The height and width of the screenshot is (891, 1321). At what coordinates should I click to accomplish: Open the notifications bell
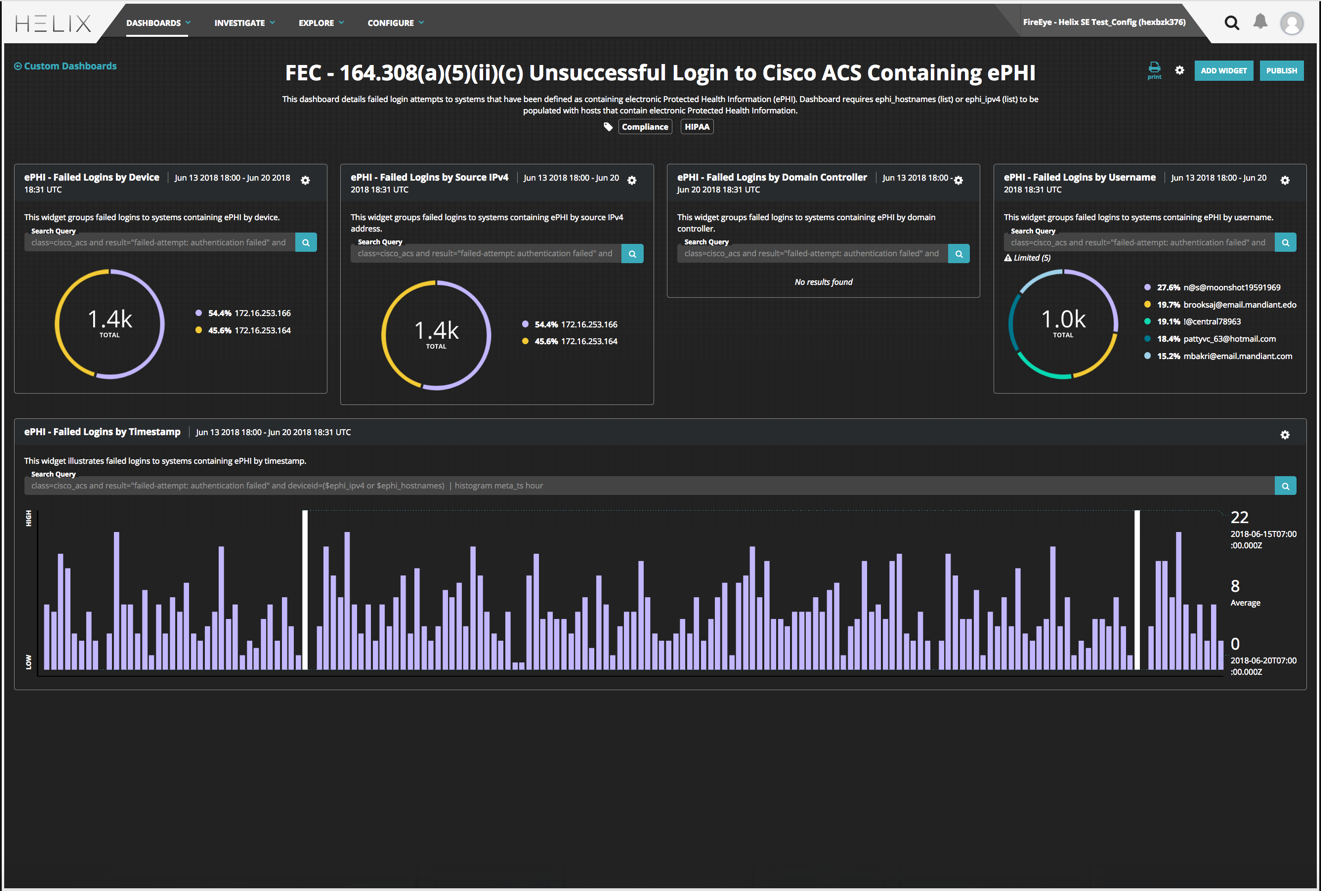[x=1260, y=22]
